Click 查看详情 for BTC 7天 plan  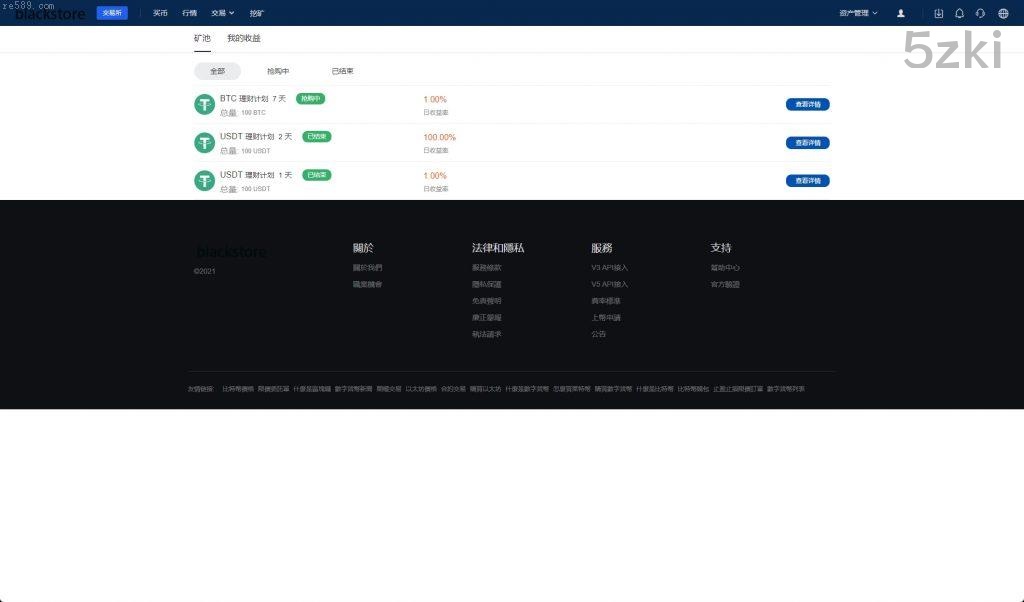807,105
